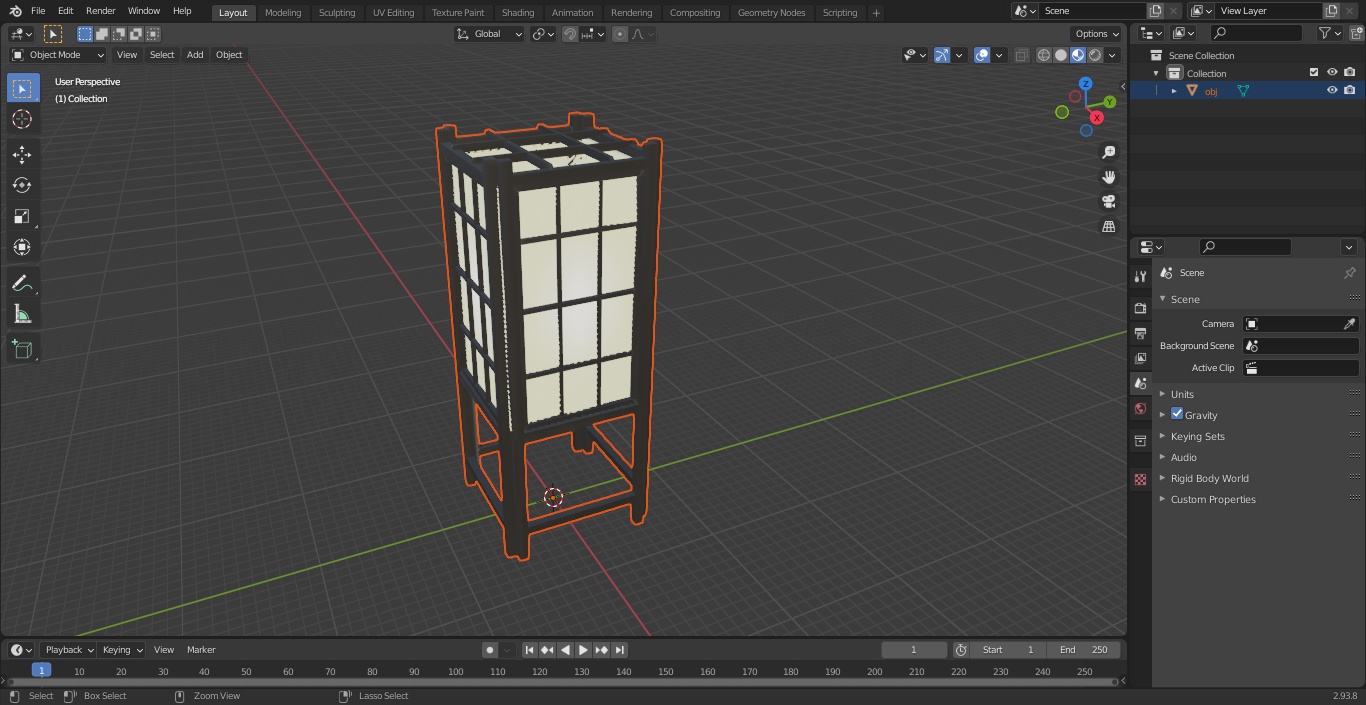Add a new workspace with plus
This screenshot has height=705, width=1366.
(x=876, y=13)
